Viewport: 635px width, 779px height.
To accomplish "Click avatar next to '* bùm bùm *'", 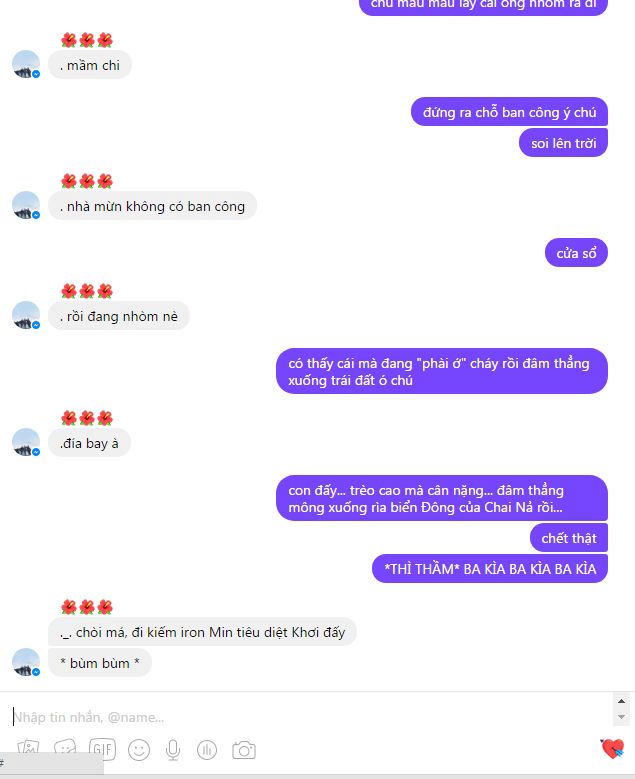I will (x=26, y=662).
